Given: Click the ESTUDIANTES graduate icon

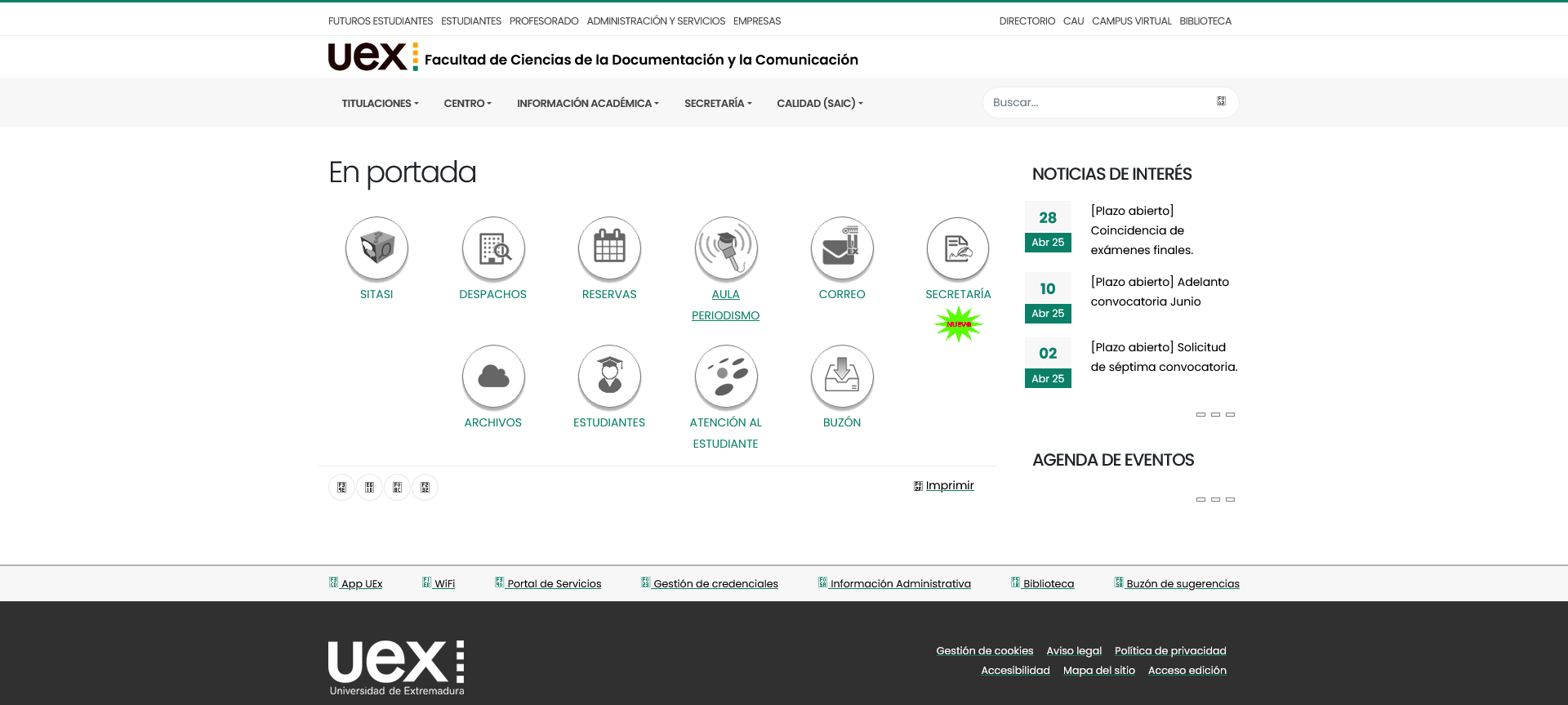Looking at the screenshot, I should [609, 376].
